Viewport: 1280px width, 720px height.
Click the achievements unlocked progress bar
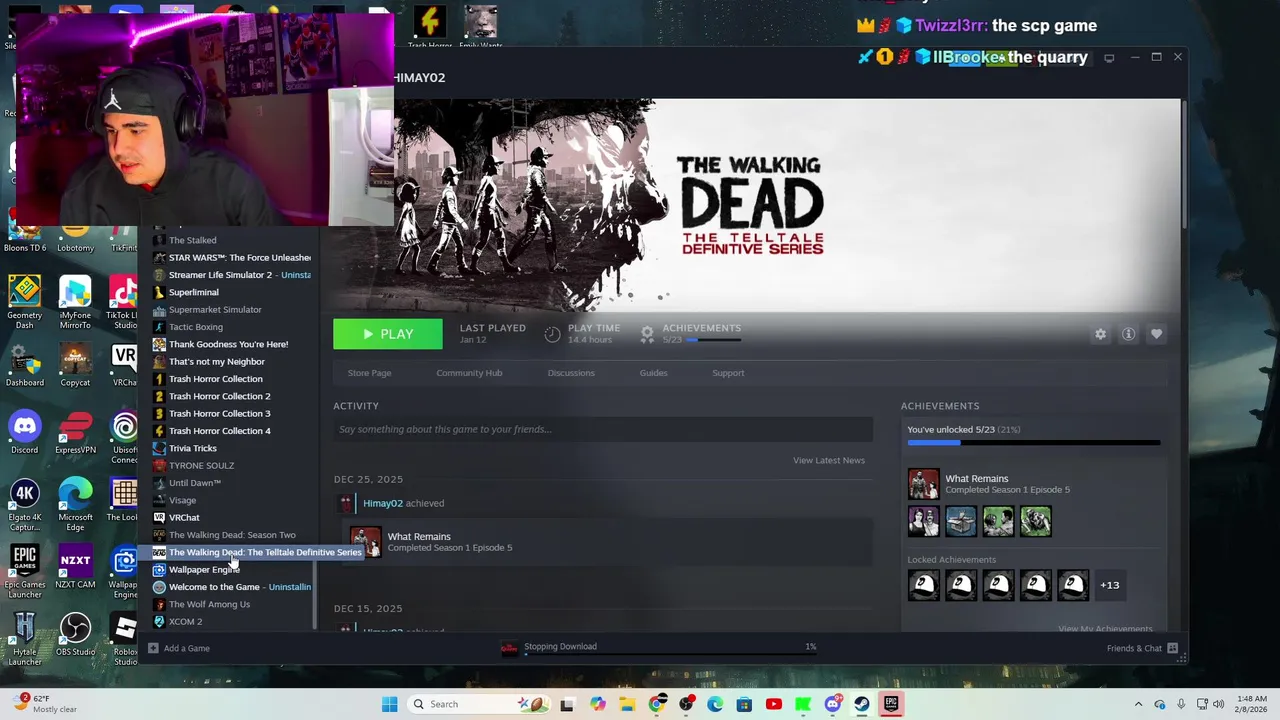click(1033, 442)
